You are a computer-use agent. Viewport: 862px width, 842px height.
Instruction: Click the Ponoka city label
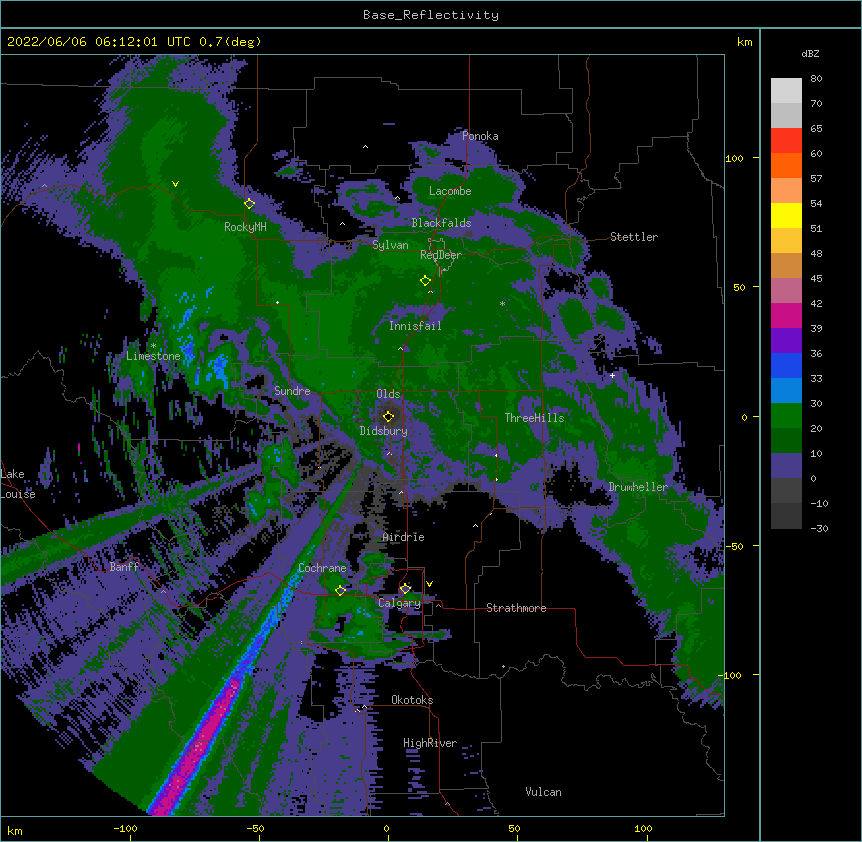480,136
